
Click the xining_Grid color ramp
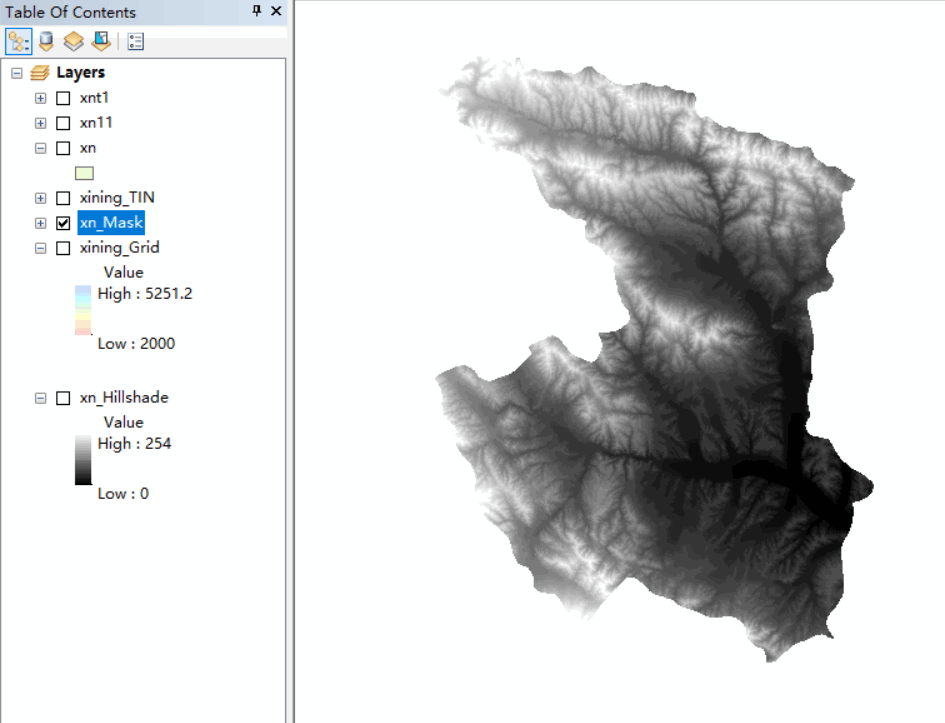click(x=83, y=310)
